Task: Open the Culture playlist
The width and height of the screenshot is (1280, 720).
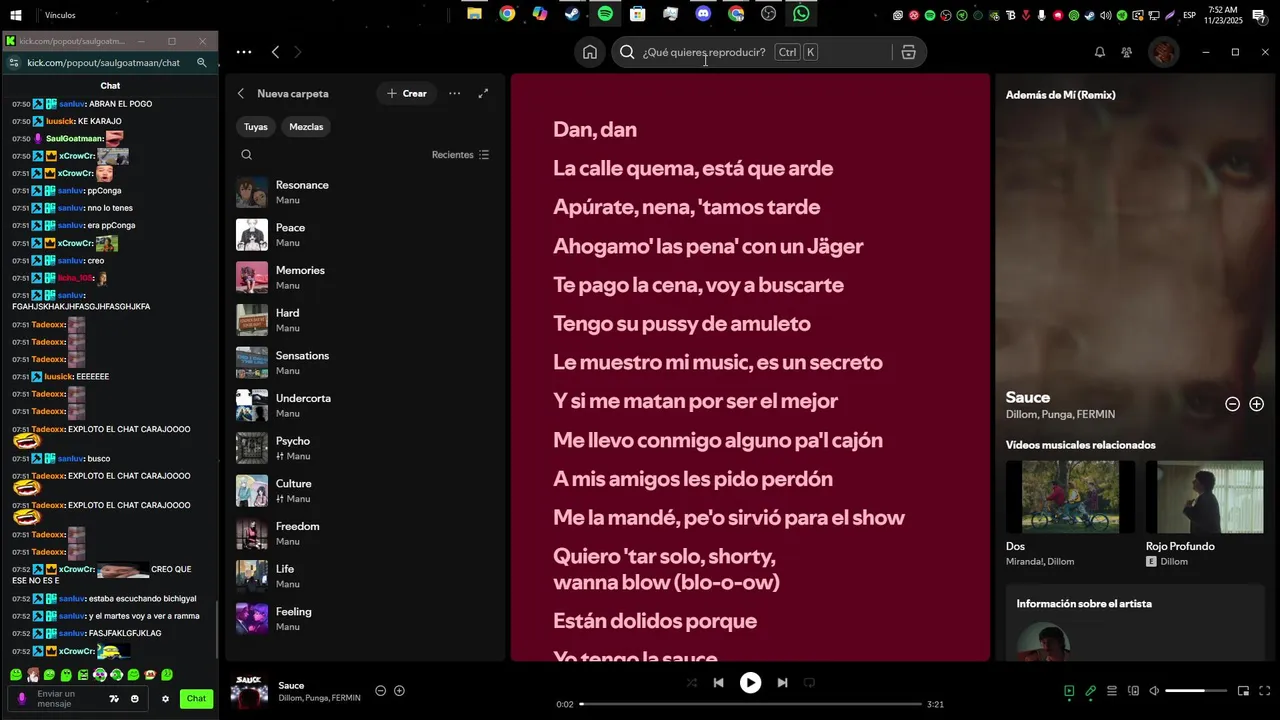Action: 365,491
